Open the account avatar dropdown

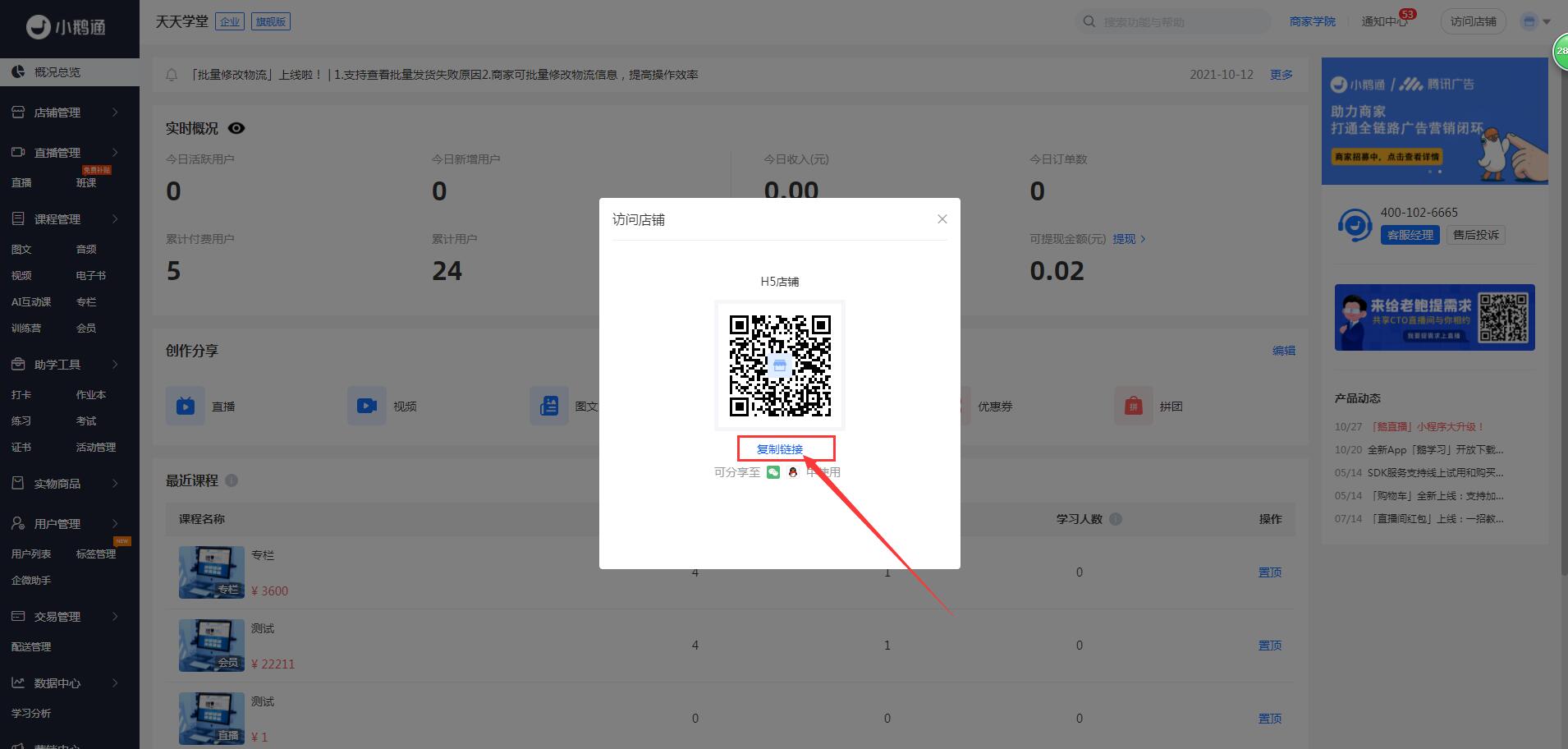tap(1534, 22)
